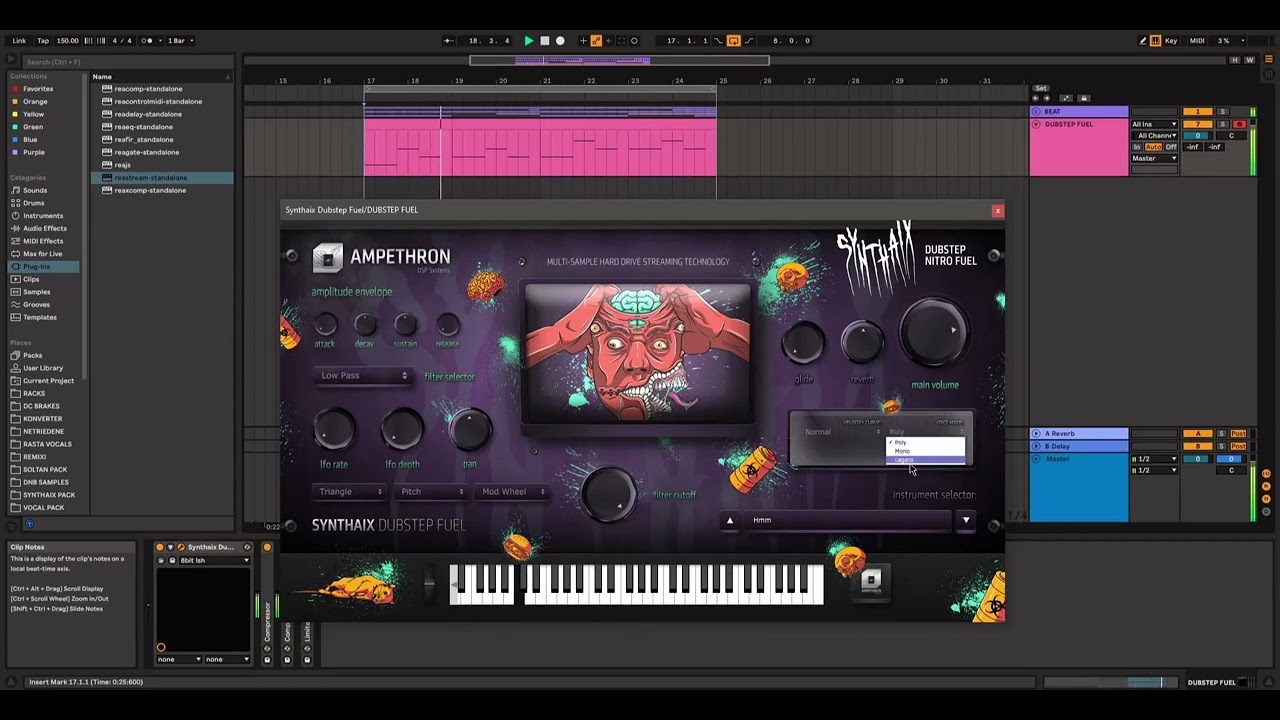Select the Samples category

36,292
